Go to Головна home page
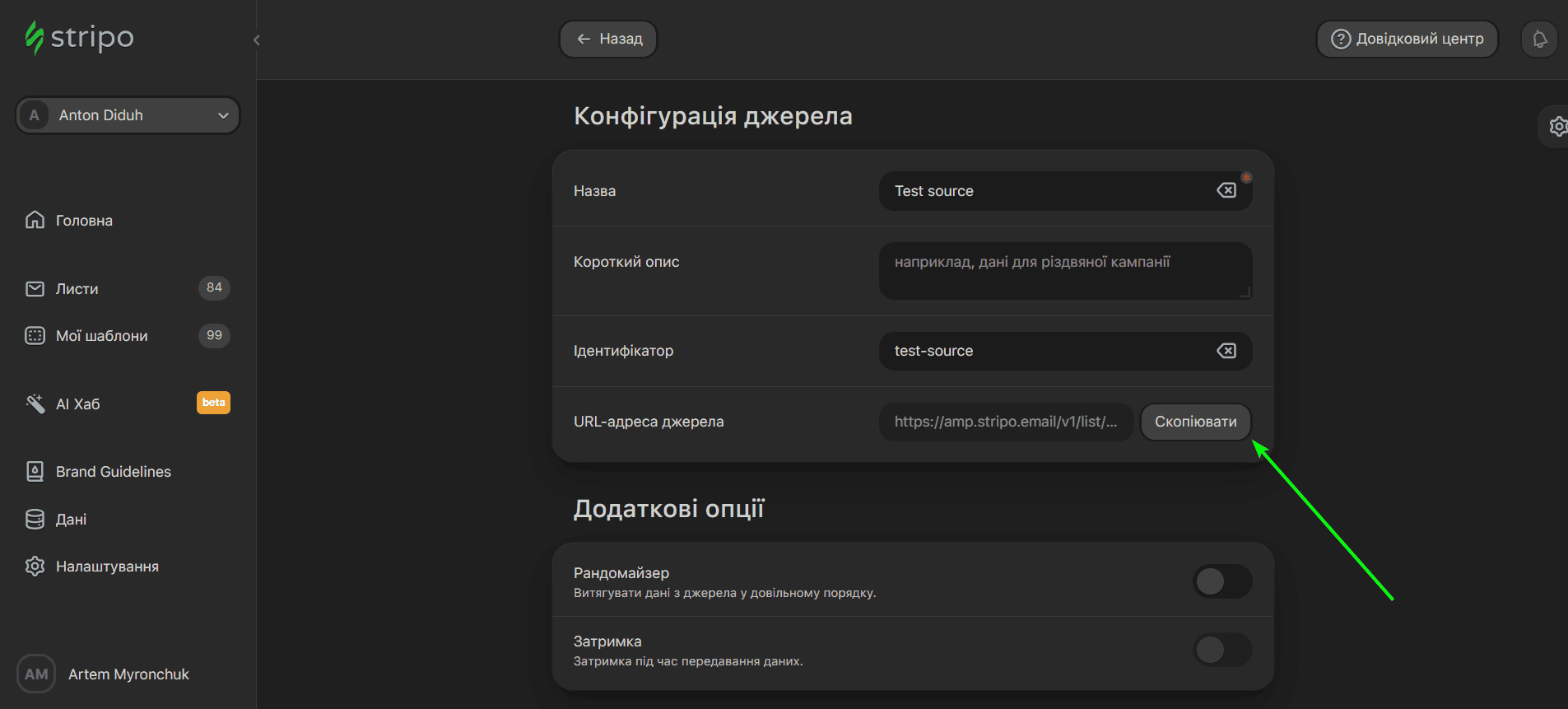The height and width of the screenshot is (709, 1568). (83, 220)
